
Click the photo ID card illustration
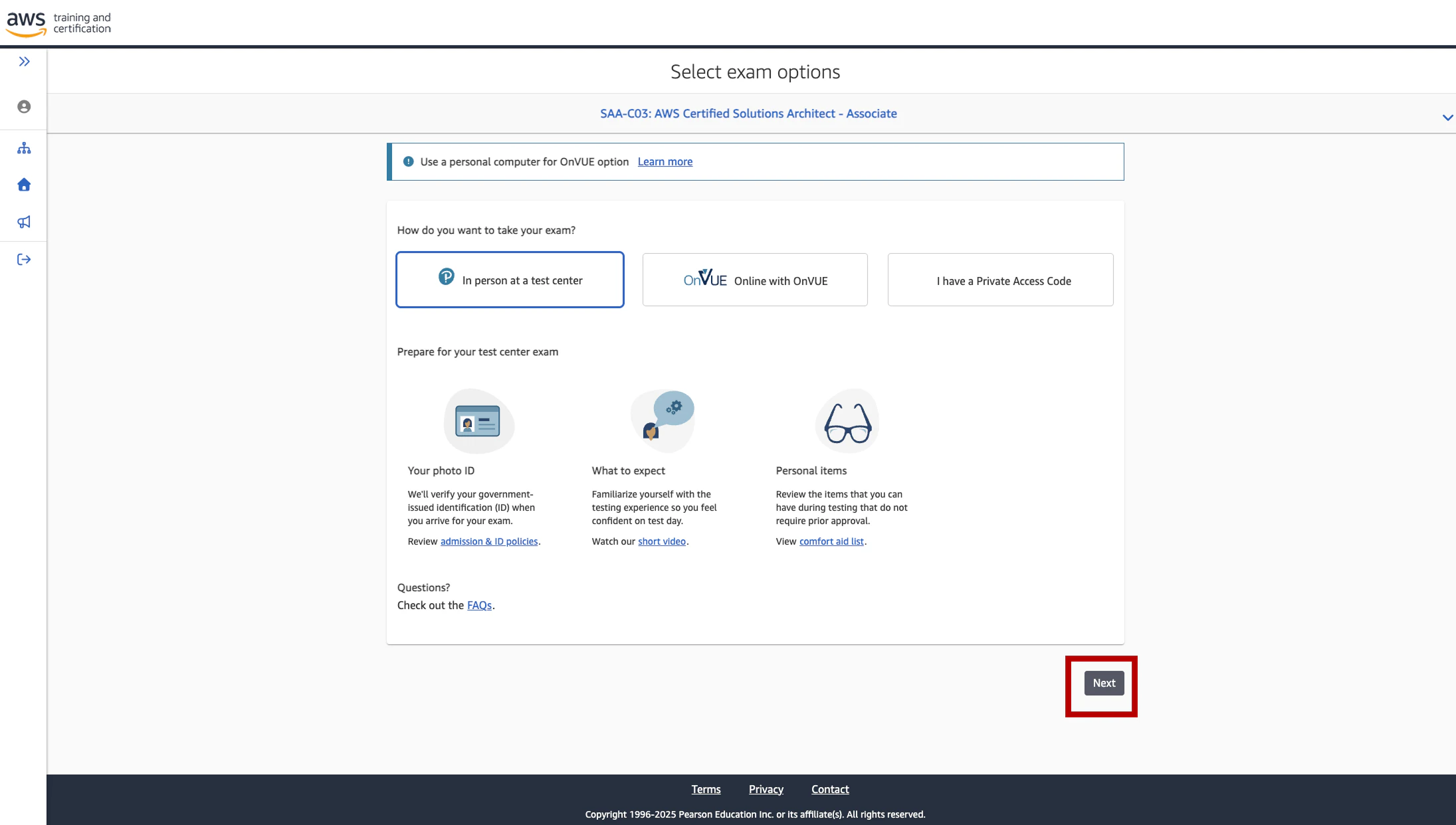point(478,421)
